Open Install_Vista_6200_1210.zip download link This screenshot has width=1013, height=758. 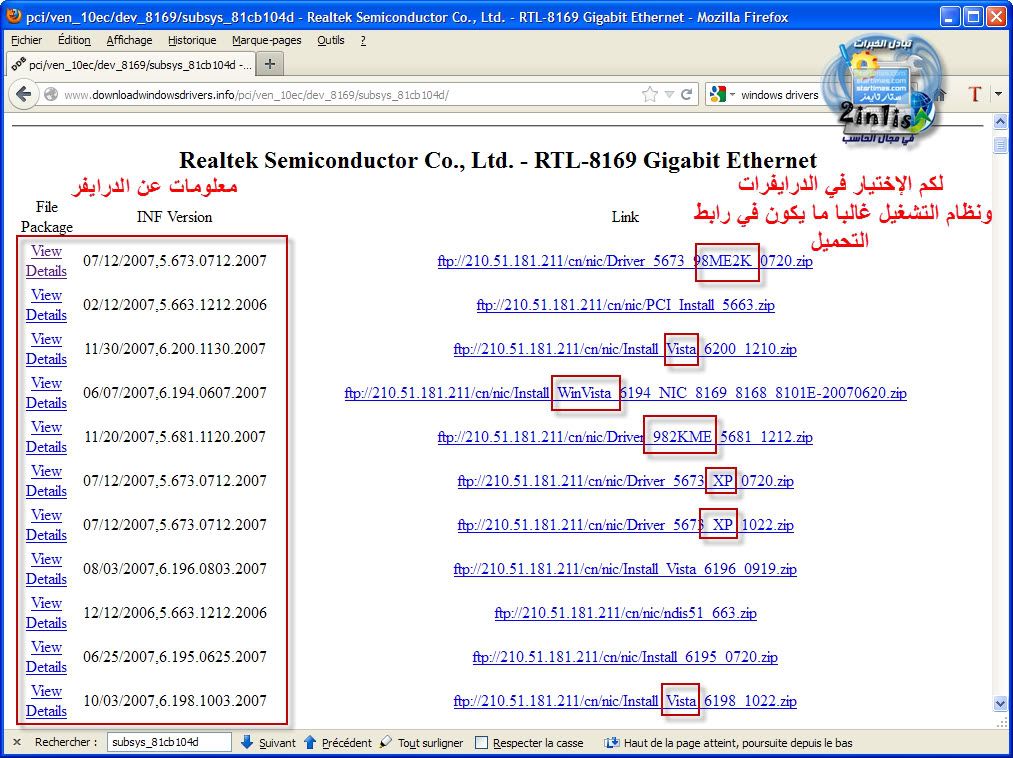pyautogui.click(x=625, y=349)
